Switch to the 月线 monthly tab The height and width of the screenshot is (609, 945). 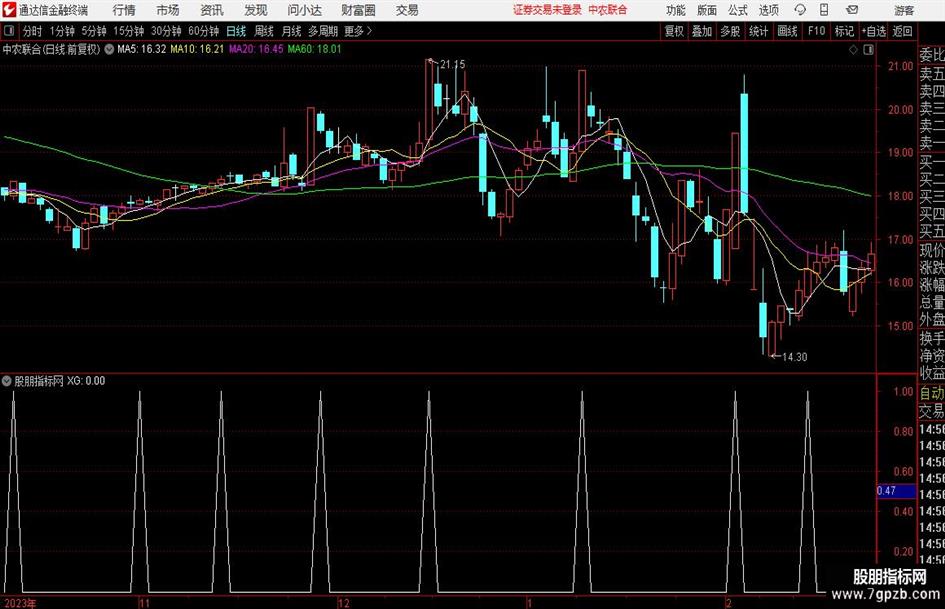[x=291, y=31]
